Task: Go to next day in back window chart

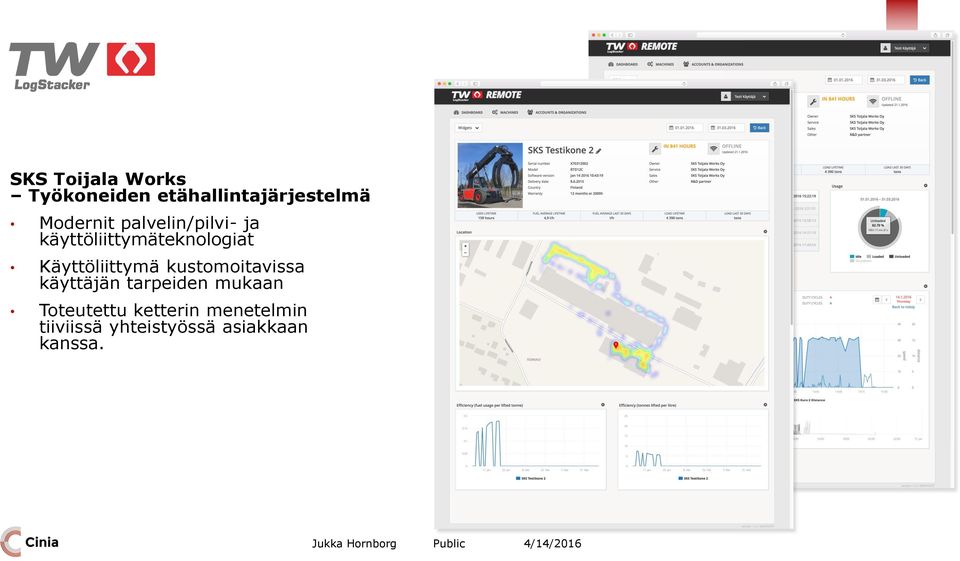Action: coord(920,299)
